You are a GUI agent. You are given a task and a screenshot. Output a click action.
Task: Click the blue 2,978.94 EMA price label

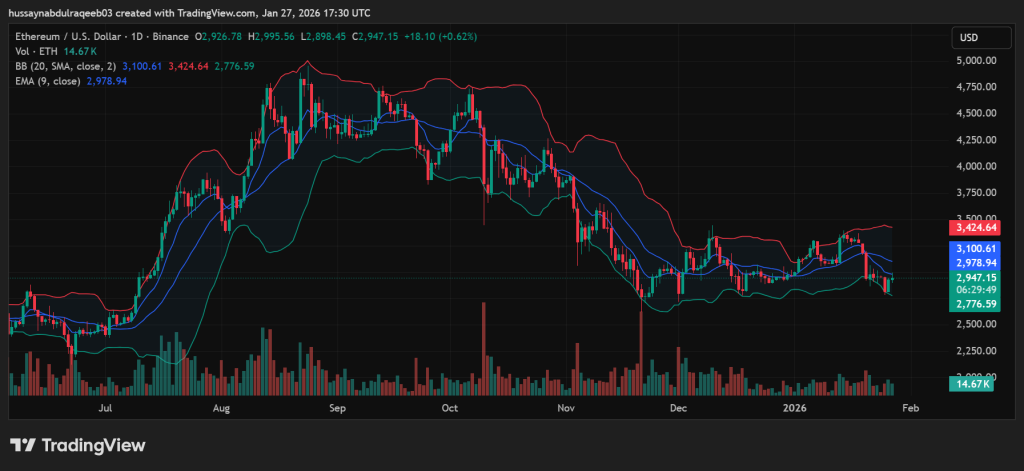(x=974, y=262)
